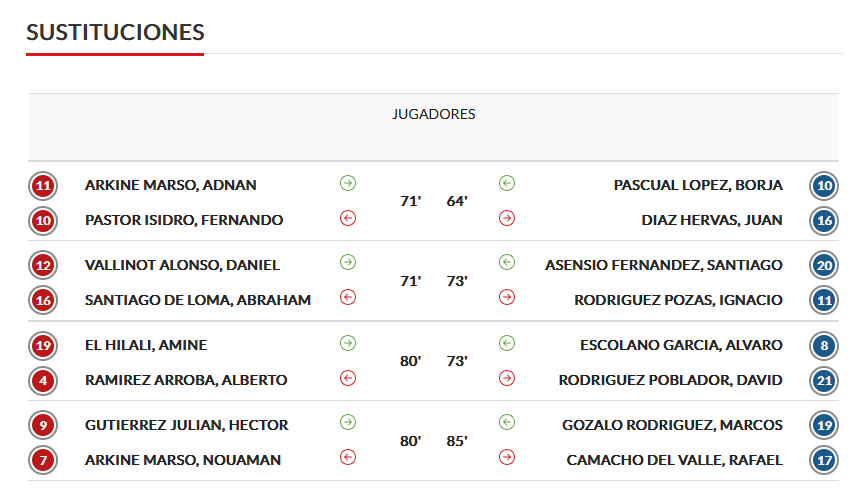Select red number 11 badge of Adnan
The image size is (860, 503).
point(43,186)
